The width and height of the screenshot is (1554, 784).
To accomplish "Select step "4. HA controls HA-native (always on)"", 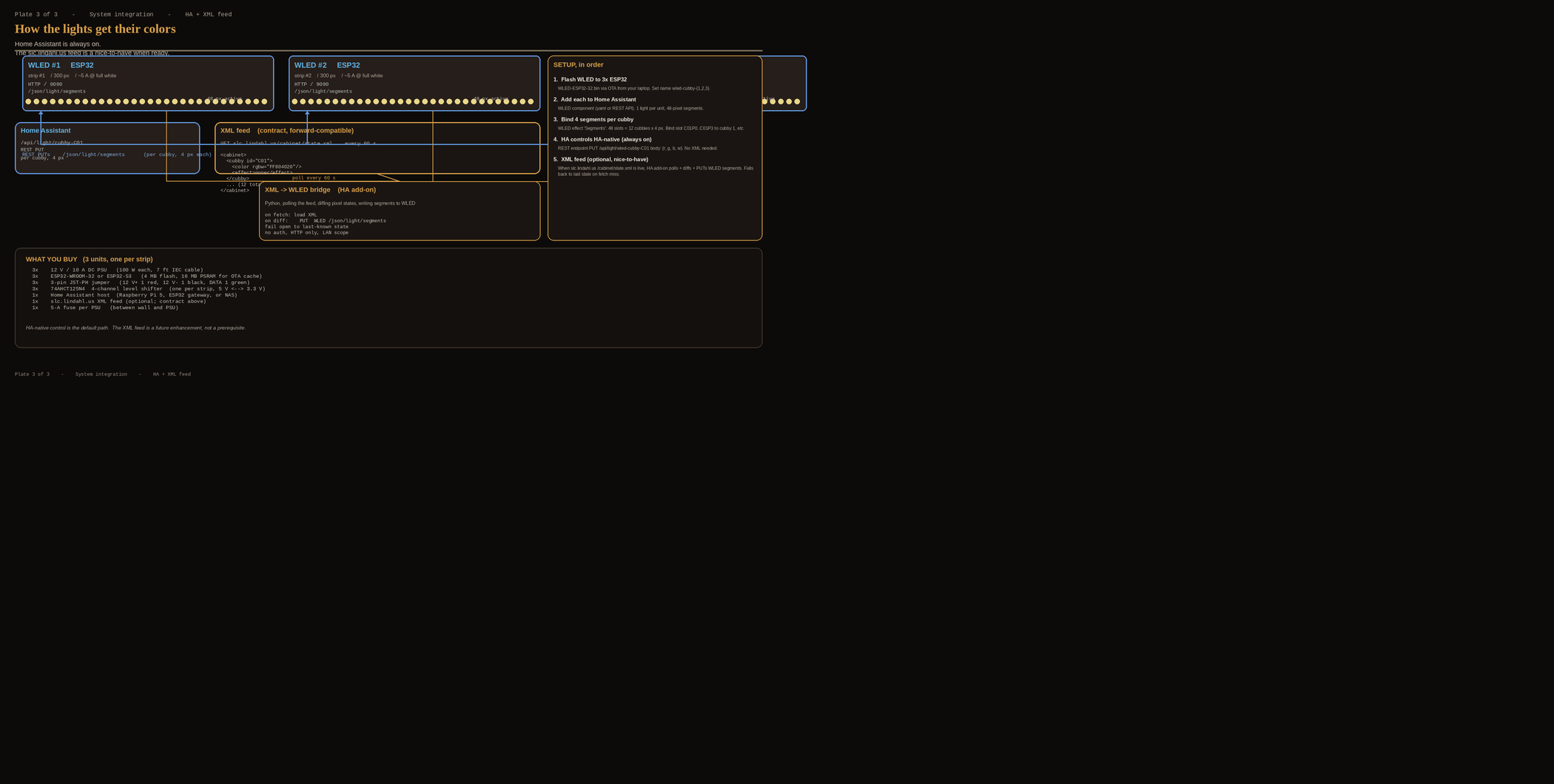I will [603, 140].
